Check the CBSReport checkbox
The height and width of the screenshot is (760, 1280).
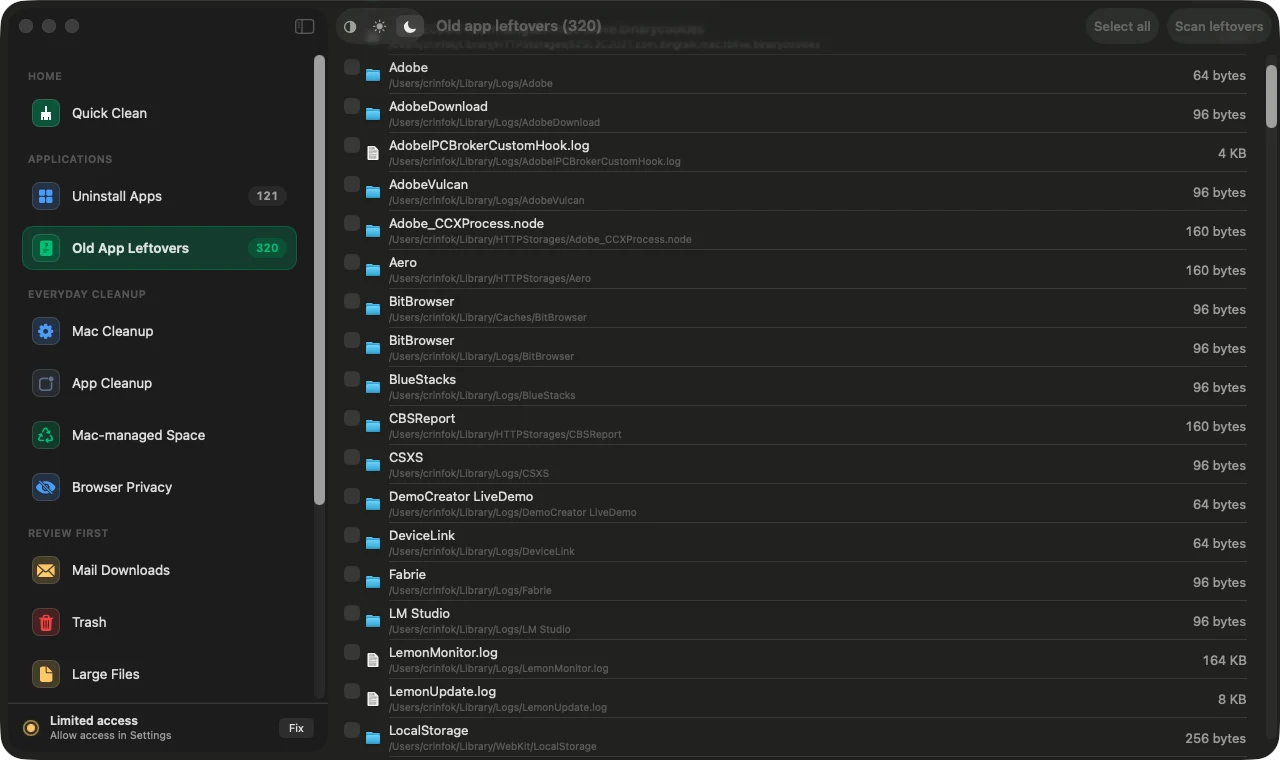coord(352,418)
